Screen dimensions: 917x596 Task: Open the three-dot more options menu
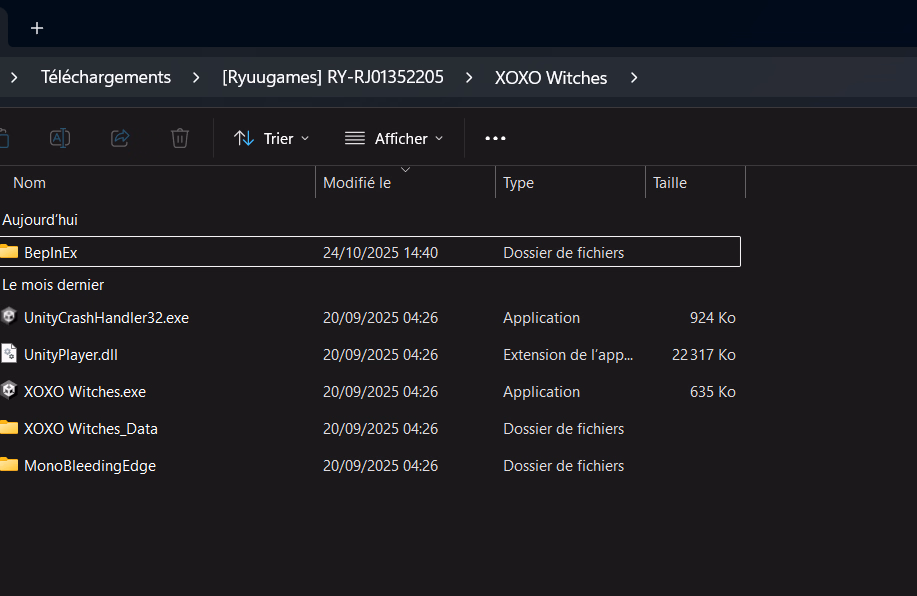point(495,138)
